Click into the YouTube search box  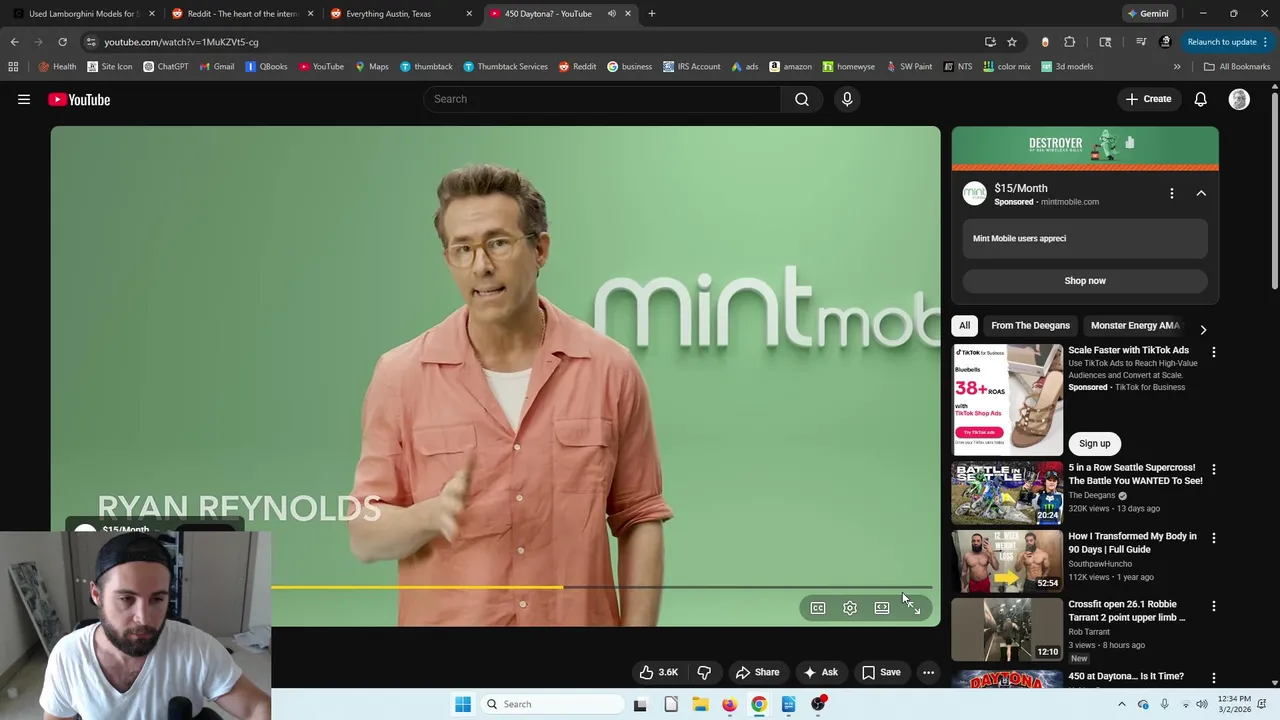click(x=603, y=99)
